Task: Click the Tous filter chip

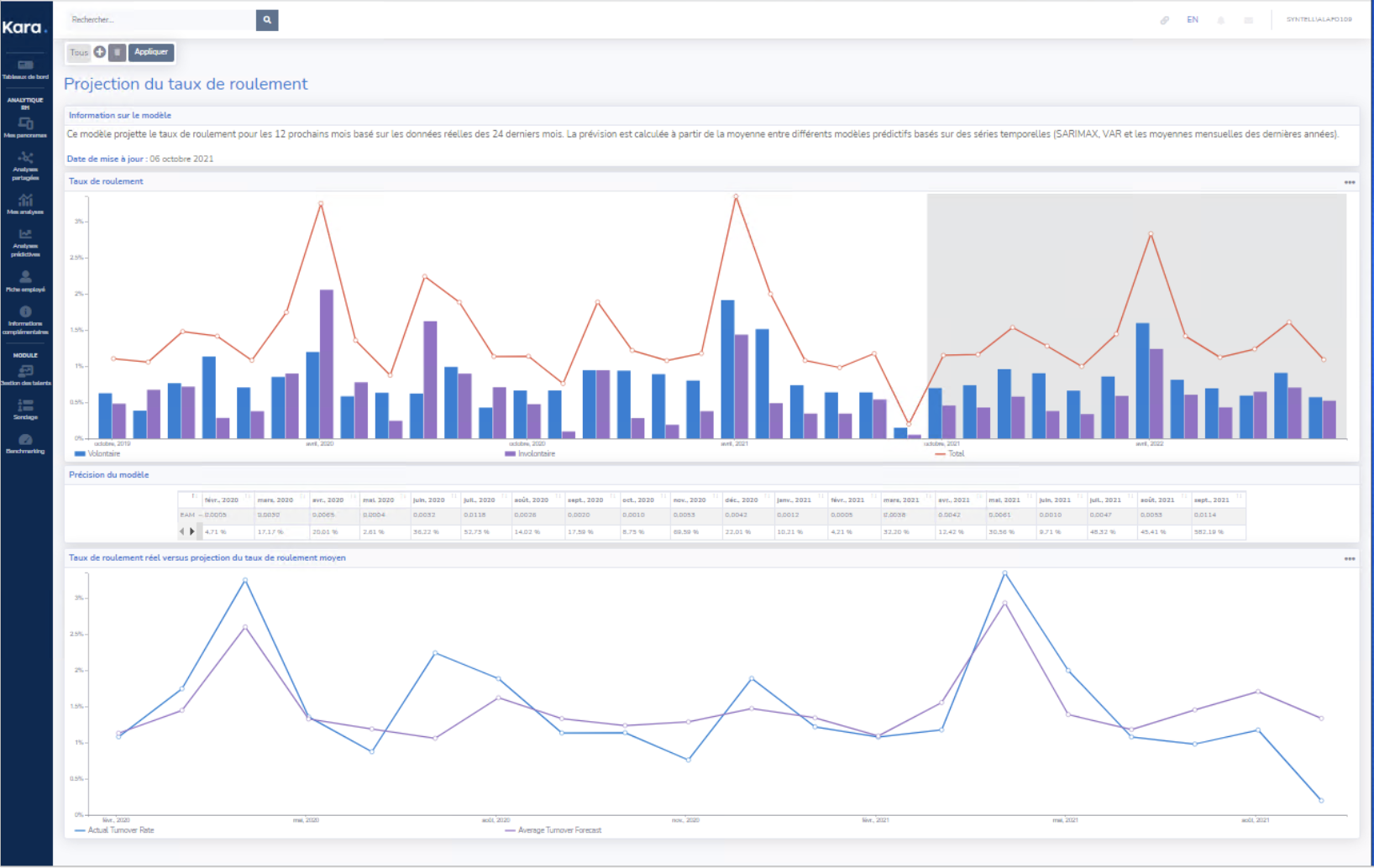Action: 79,52
